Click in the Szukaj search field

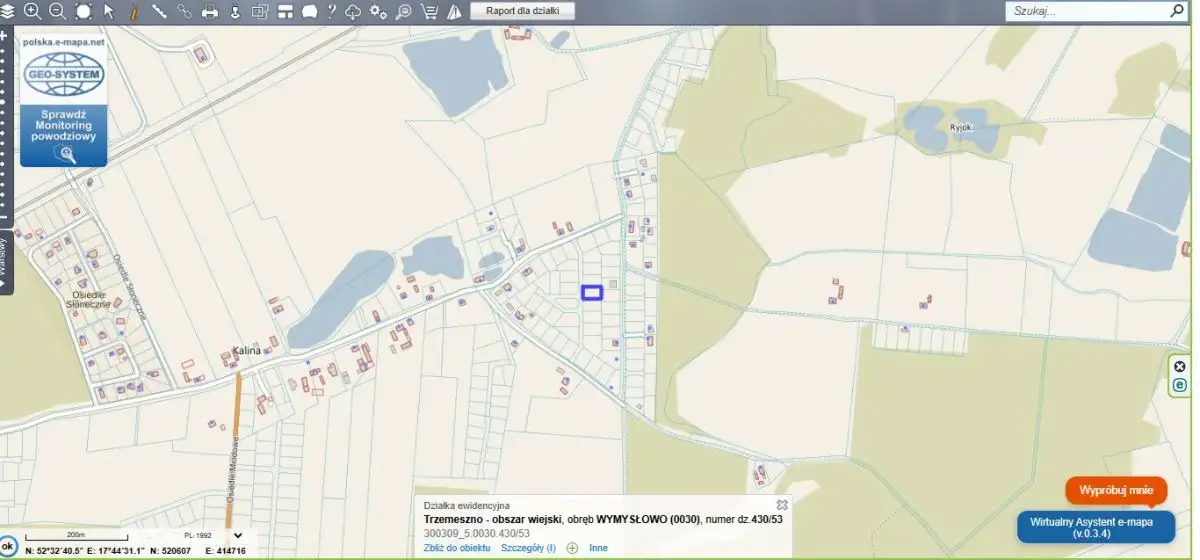click(1085, 12)
